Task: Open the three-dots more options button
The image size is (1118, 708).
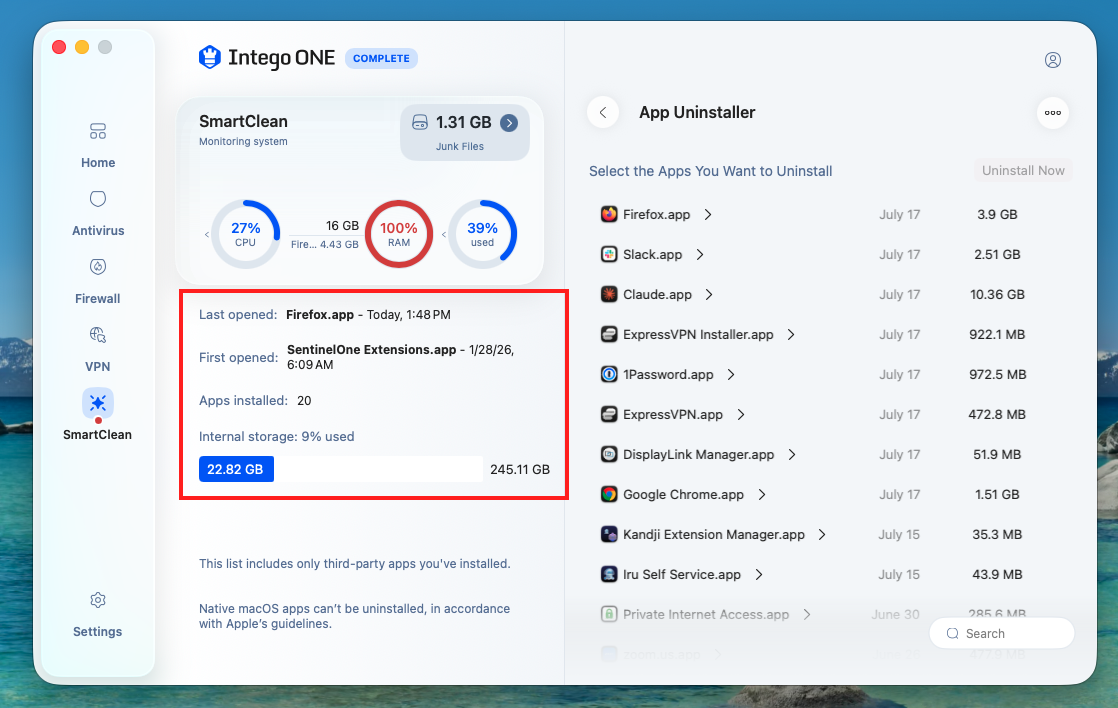Action: (1052, 113)
